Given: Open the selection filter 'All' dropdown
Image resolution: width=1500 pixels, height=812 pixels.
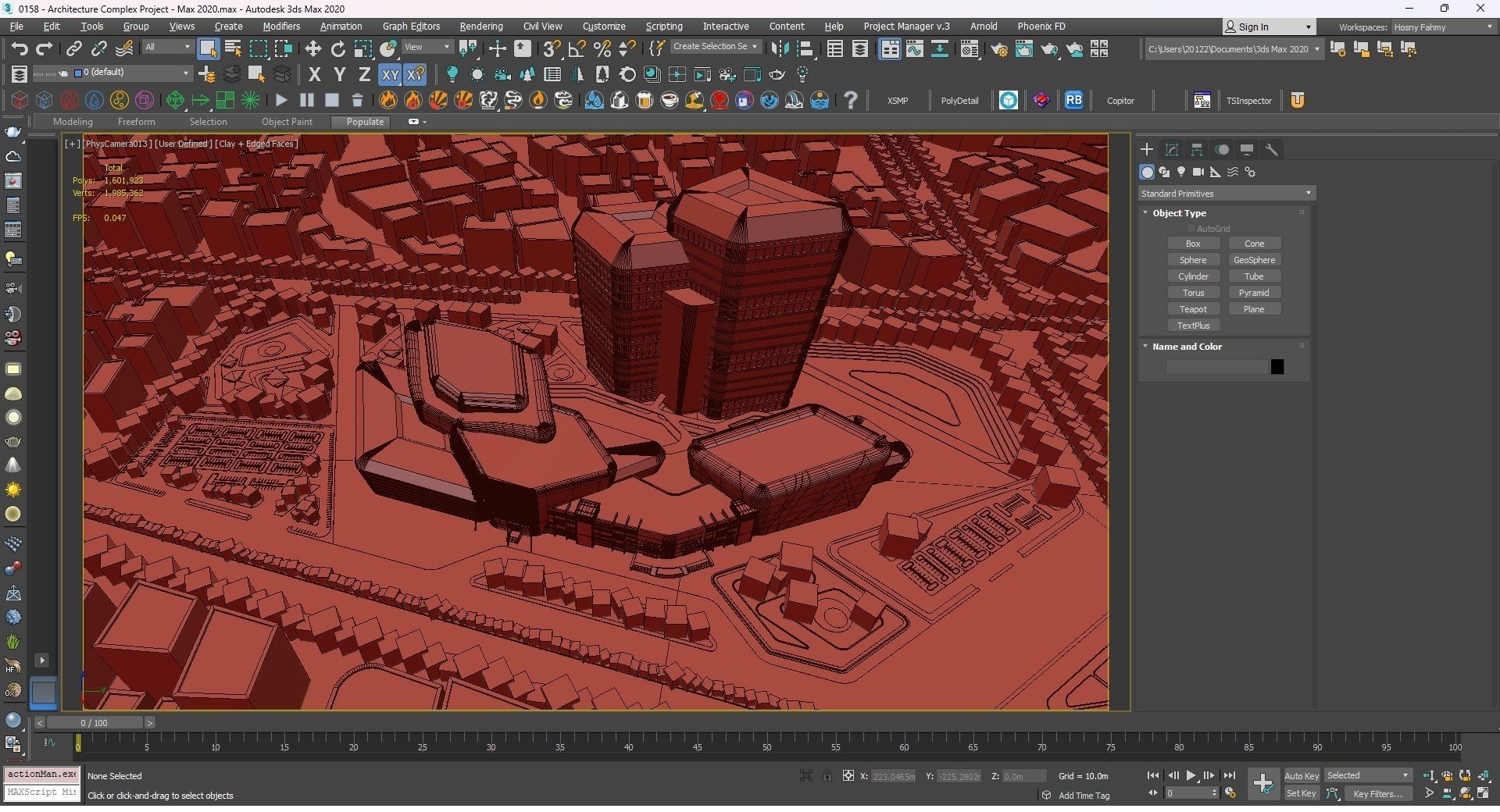Looking at the screenshot, I should (167, 48).
